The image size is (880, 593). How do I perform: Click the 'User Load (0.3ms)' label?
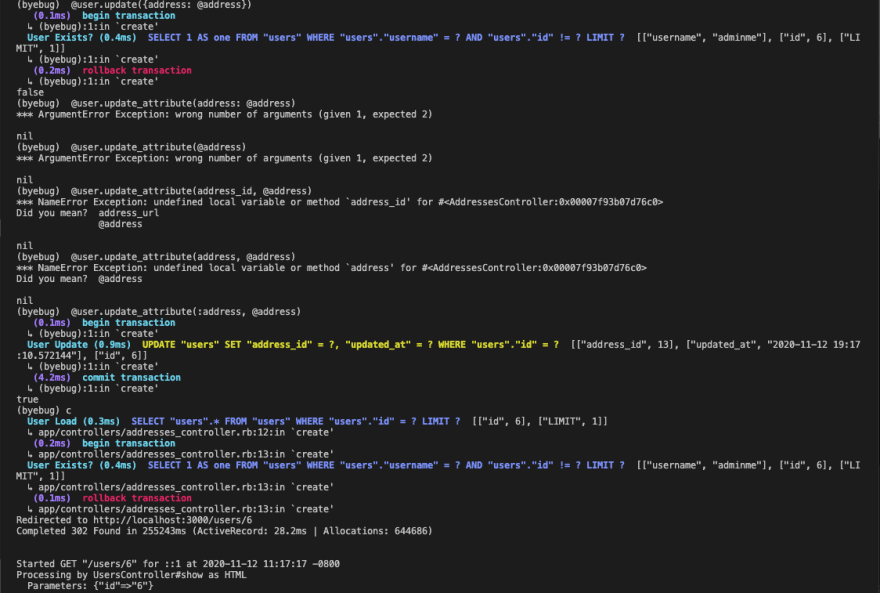74,421
